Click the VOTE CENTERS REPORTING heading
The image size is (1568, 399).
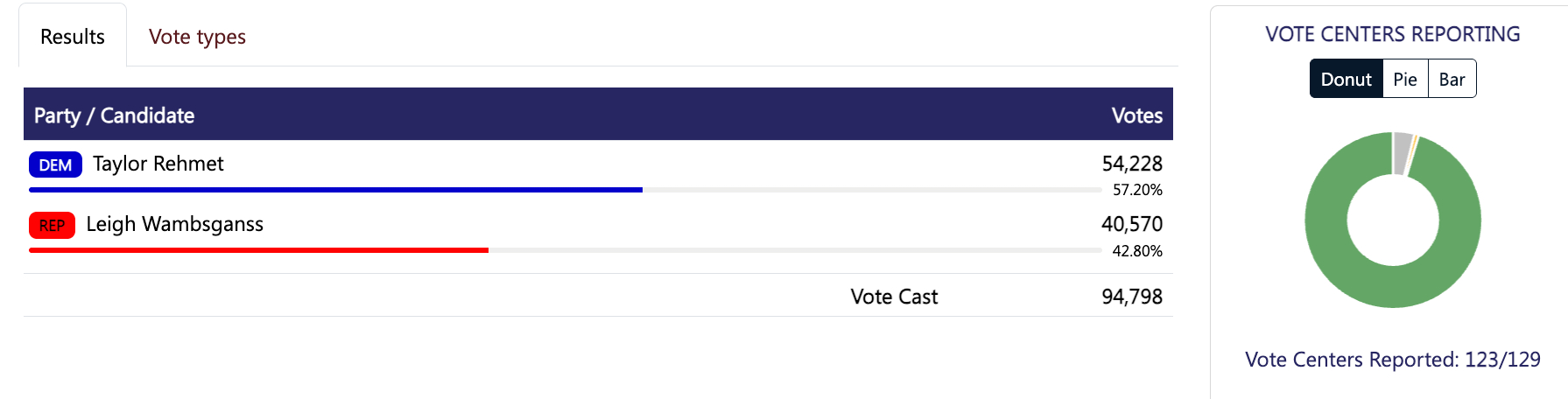[x=1392, y=34]
